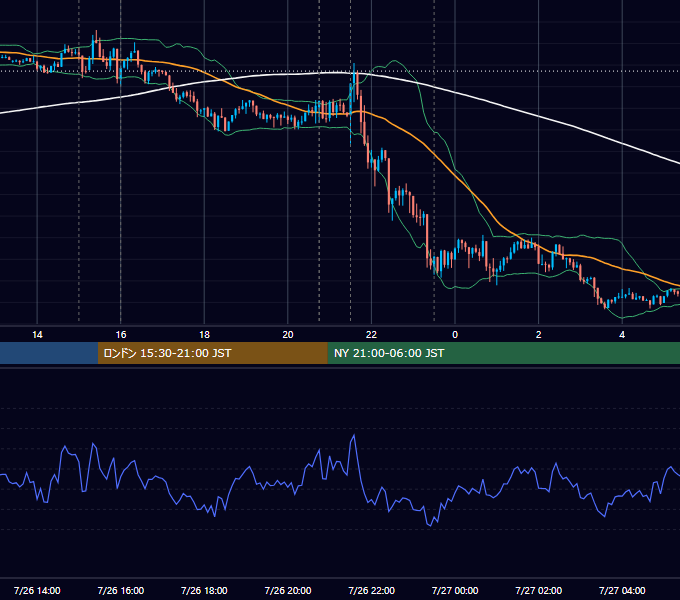The width and height of the screenshot is (680, 600).
Task: Select the NY 21:00-06:00 JST session bar
Action: click(x=503, y=353)
